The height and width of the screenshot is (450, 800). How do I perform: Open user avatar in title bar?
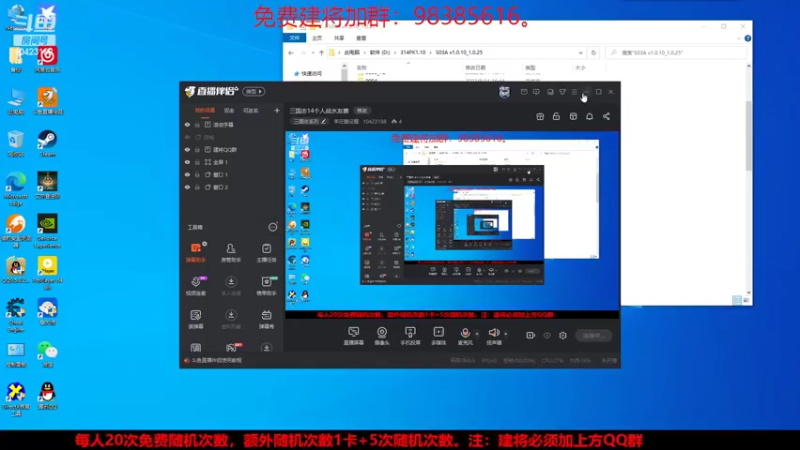504,92
